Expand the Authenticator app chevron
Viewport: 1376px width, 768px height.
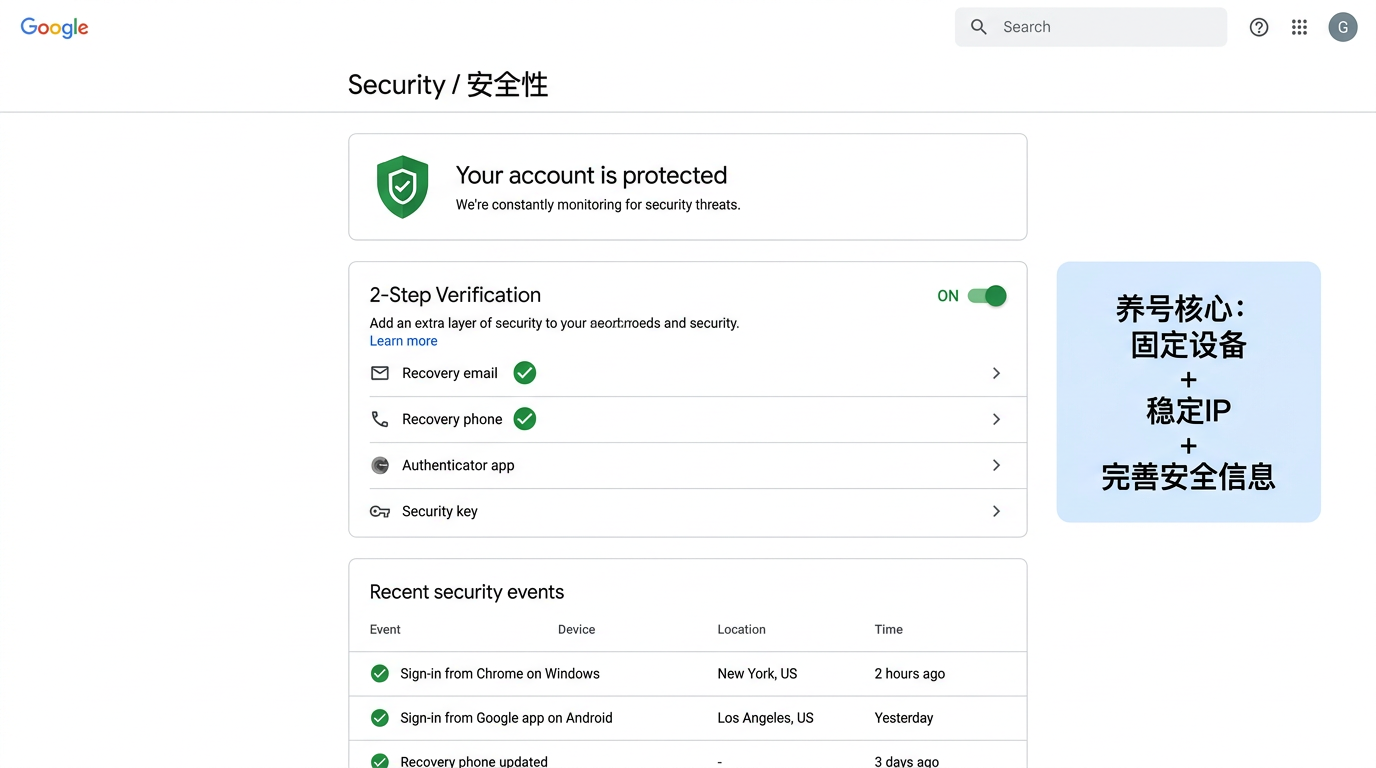(996, 465)
